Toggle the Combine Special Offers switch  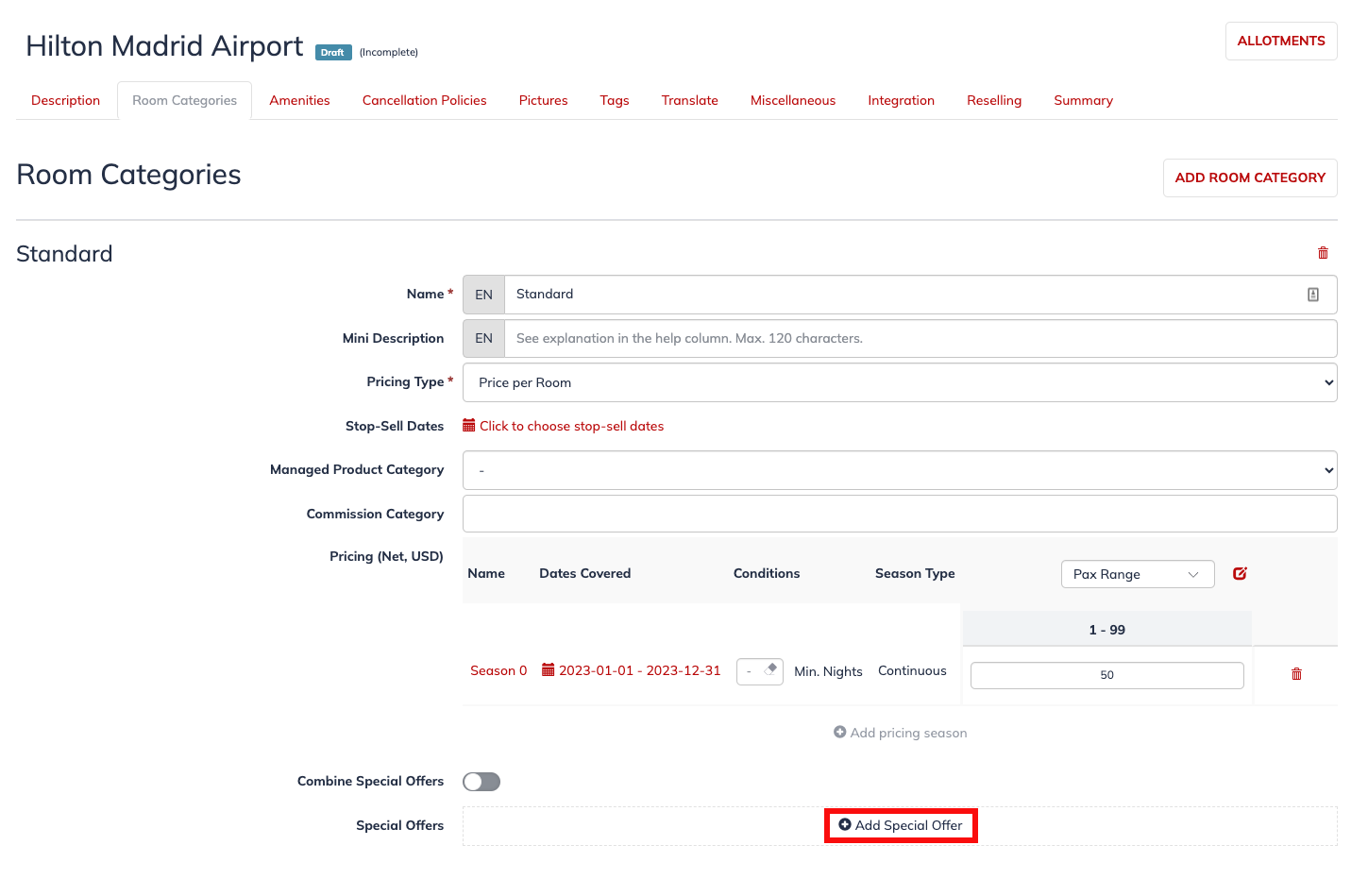pyautogui.click(x=481, y=782)
